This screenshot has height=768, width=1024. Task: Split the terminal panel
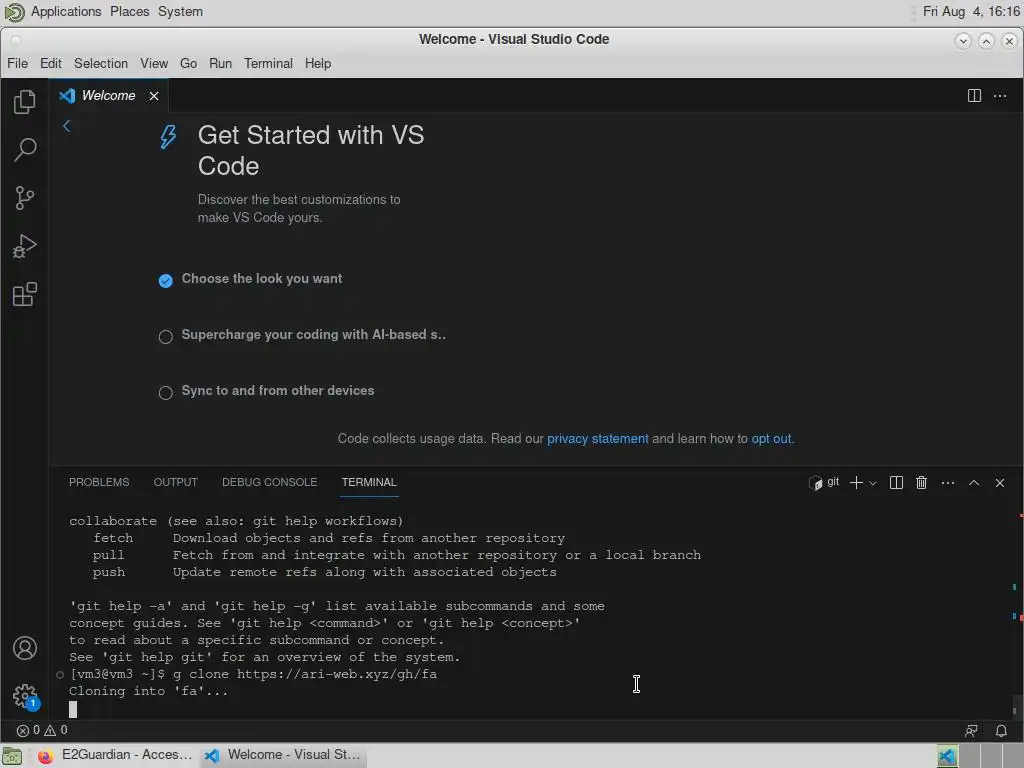click(x=896, y=483)
